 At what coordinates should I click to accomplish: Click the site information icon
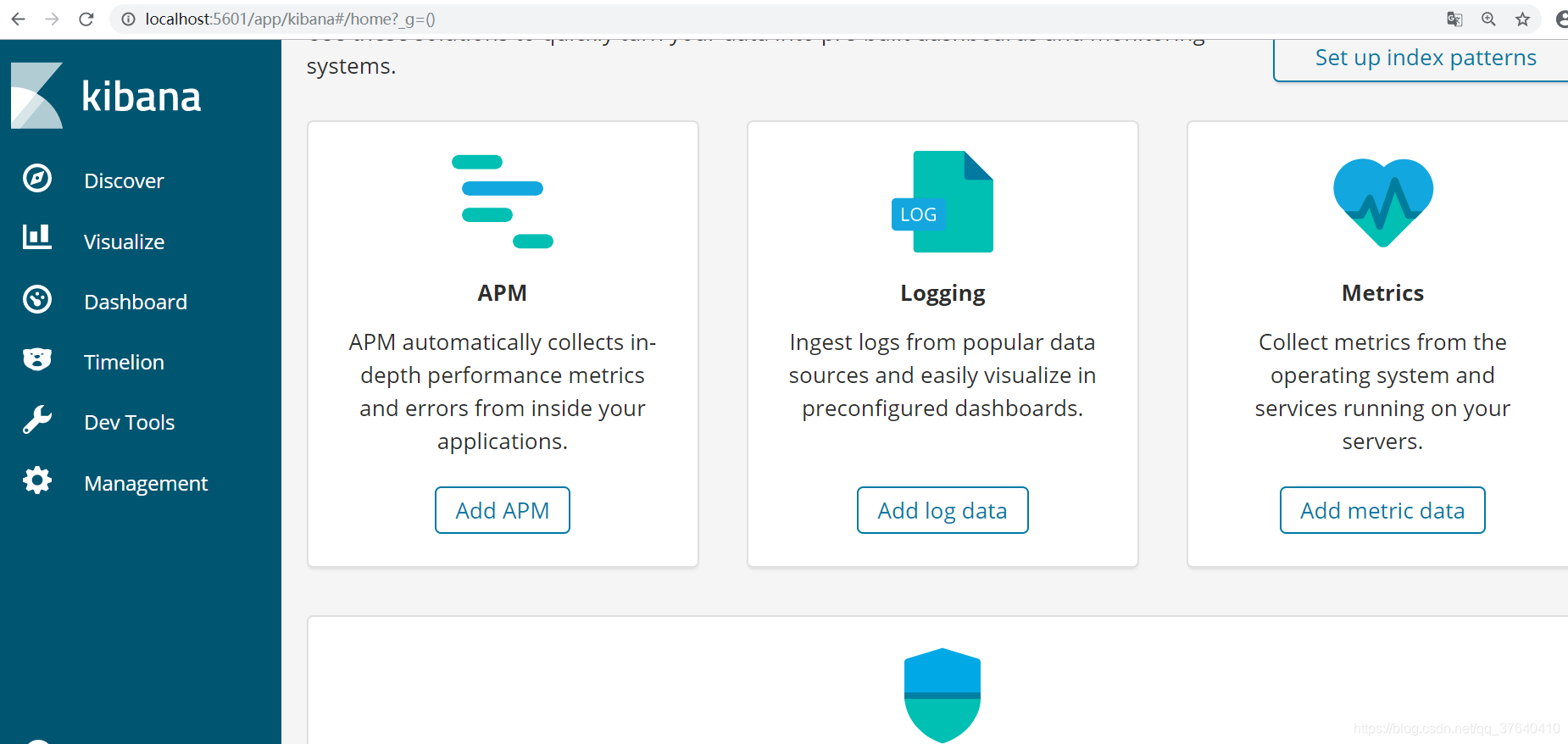tap(128, 19)
